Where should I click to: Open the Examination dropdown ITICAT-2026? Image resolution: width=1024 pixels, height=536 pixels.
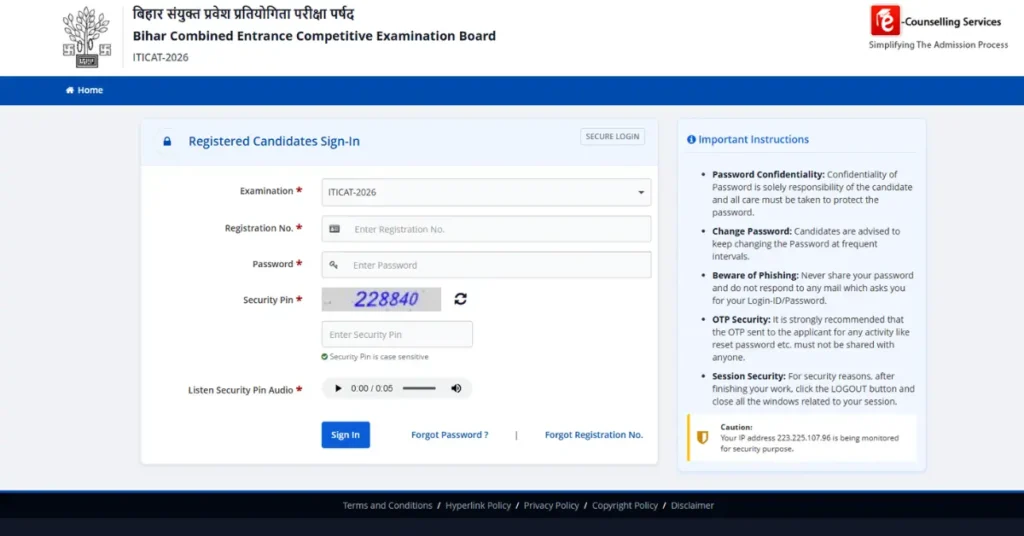(x=486, y=192)
